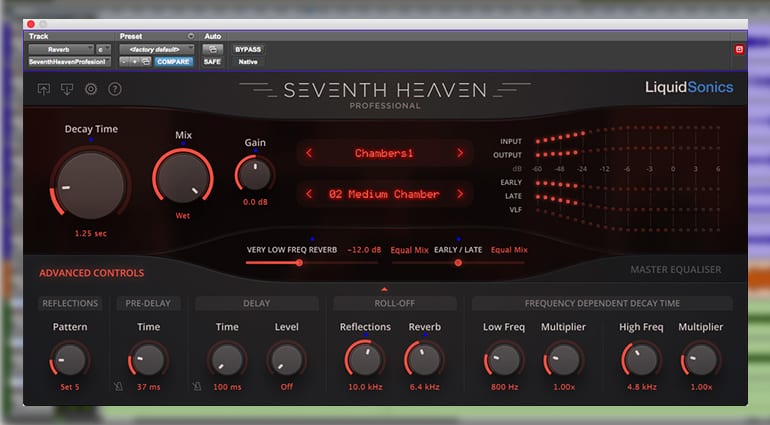Click the 6.4 kHz reverb roll-off value
The image size is (770, 425).
click(x=424, y=387)
